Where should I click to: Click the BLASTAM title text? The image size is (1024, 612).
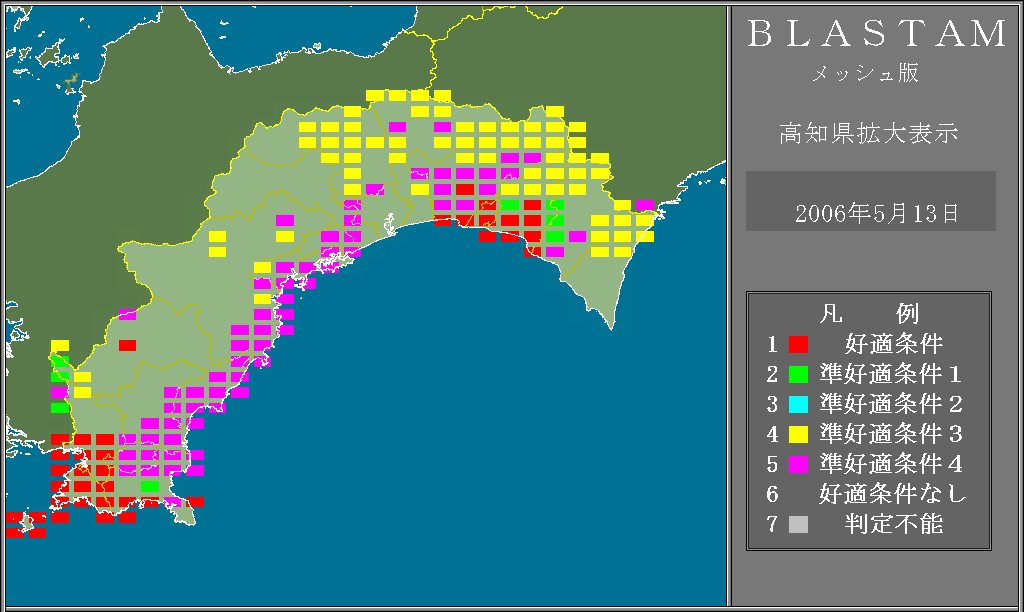pos(876,33)
